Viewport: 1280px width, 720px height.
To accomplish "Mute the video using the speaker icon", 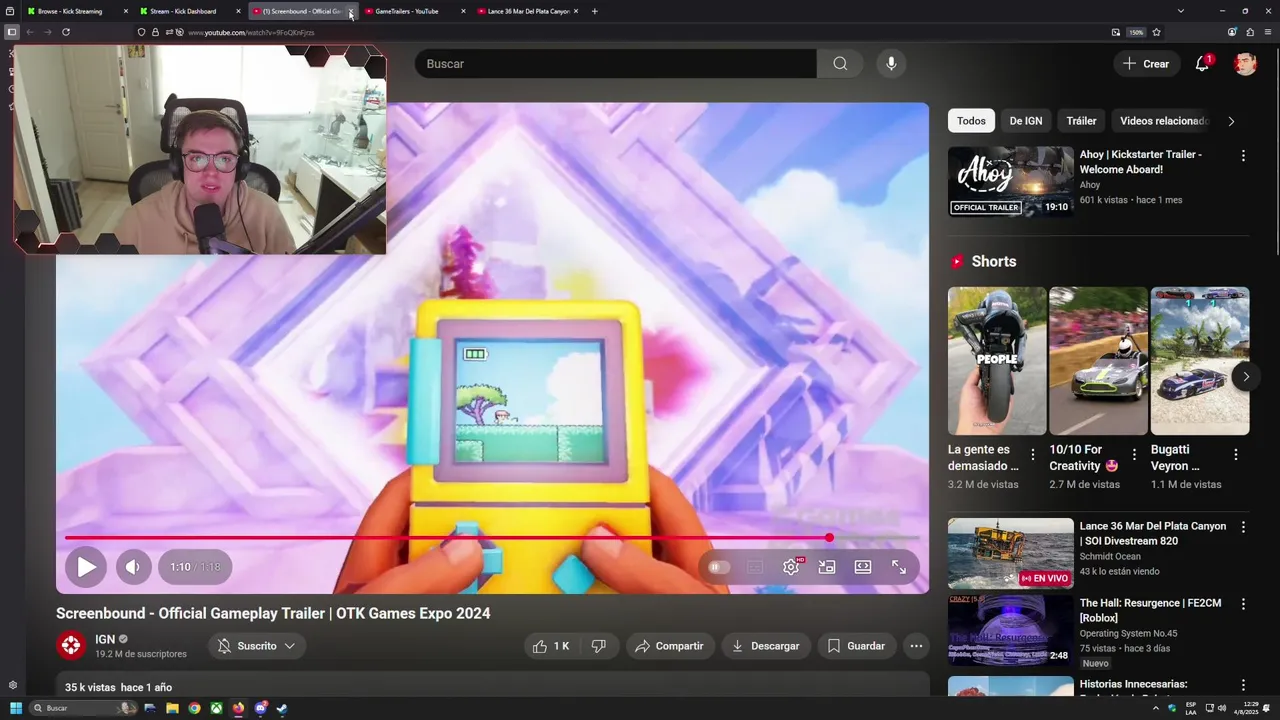I will [x=133, y=567].
